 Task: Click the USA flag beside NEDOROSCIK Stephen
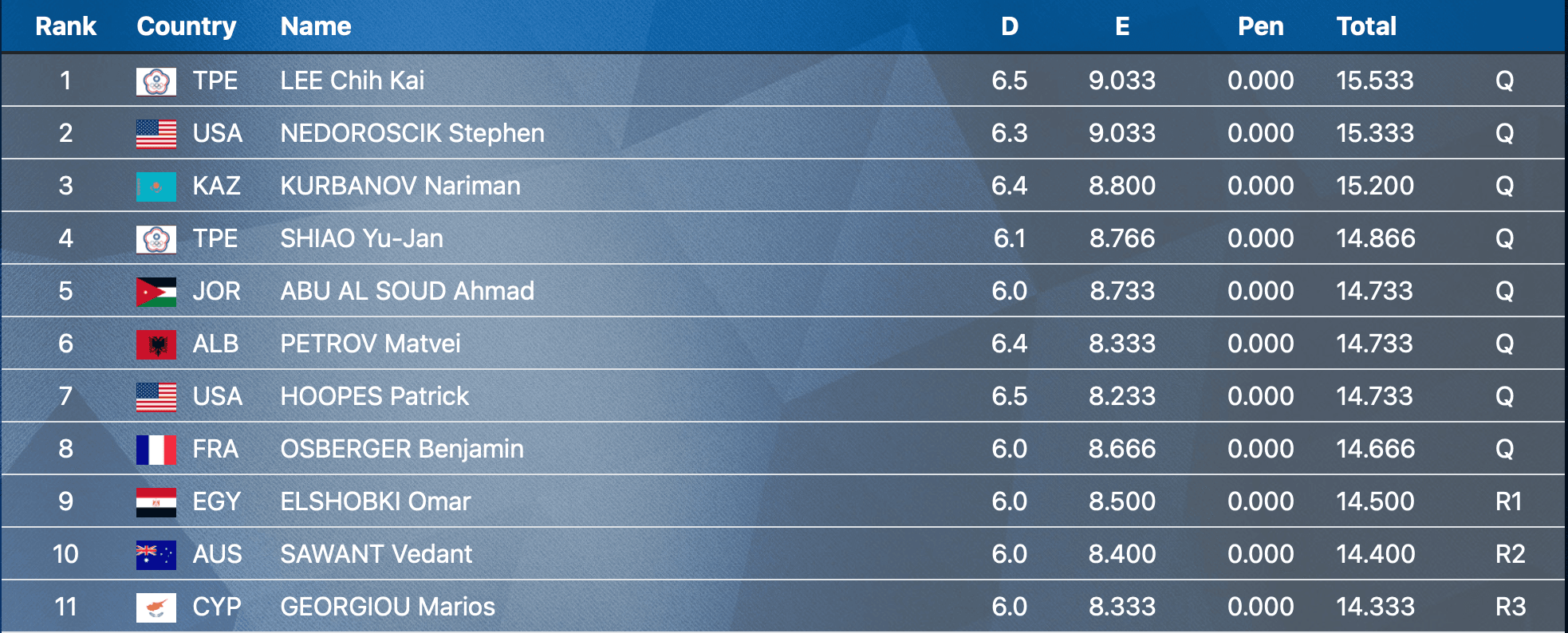[156, 134]
